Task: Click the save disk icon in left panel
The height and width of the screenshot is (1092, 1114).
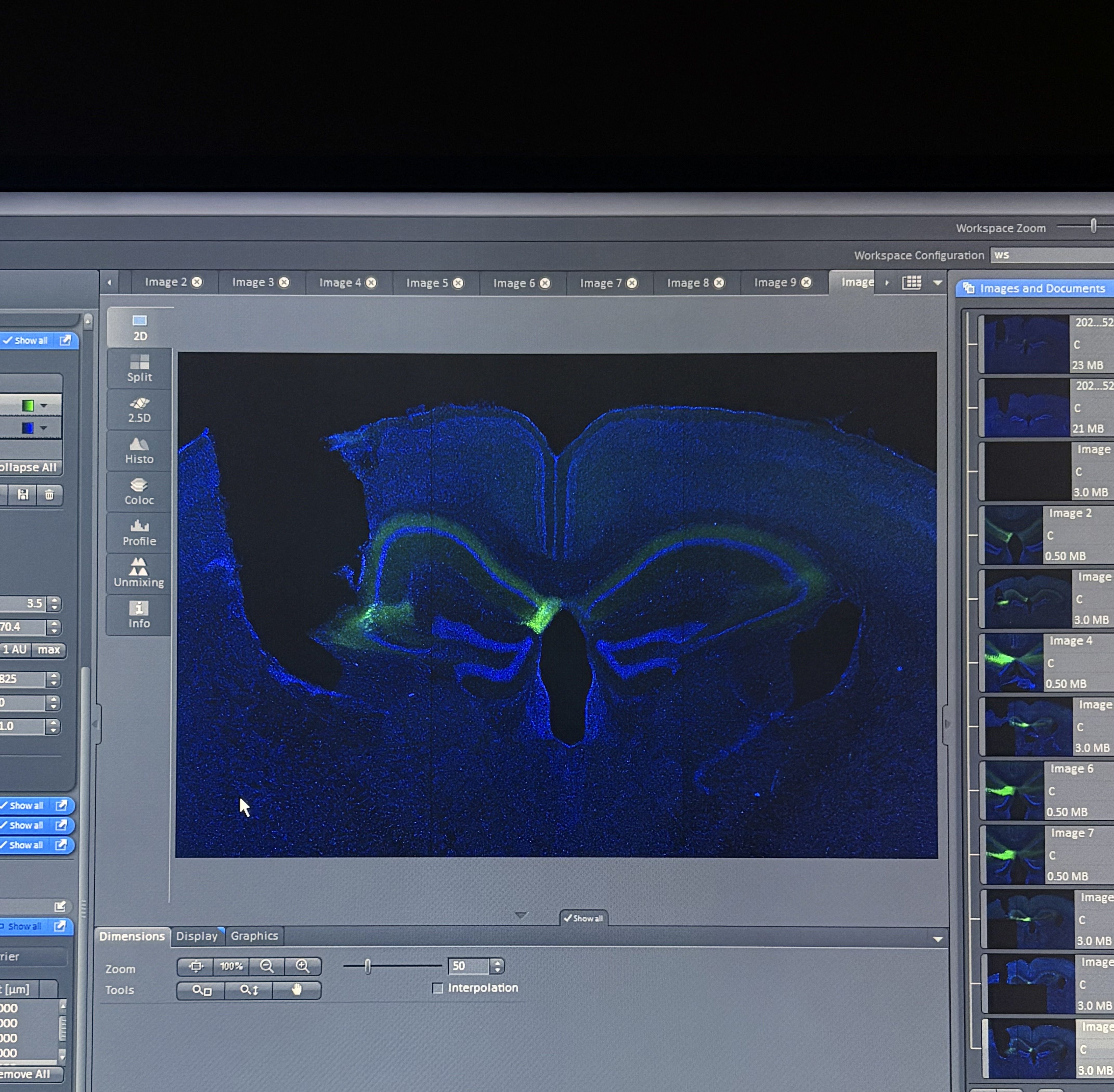Action: 23,494
